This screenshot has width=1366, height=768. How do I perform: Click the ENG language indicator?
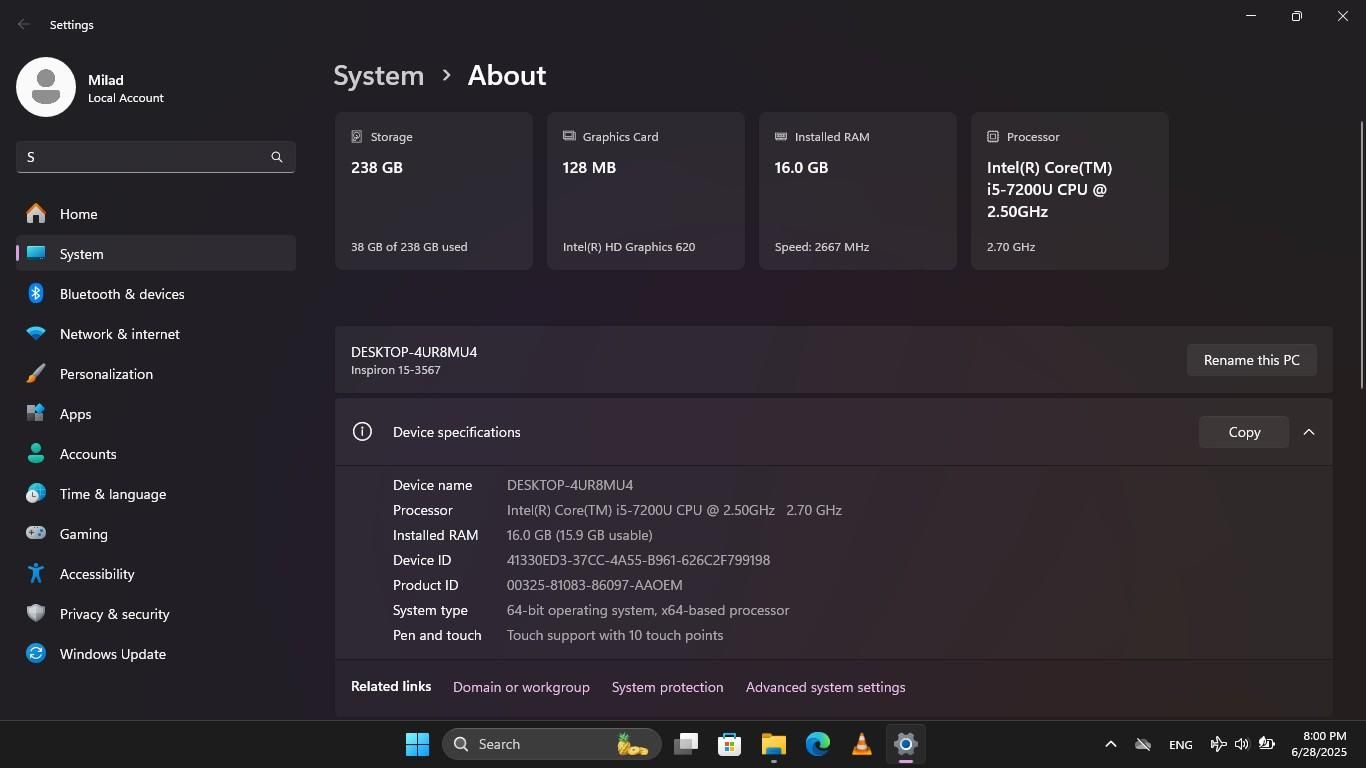point(1180,744)
